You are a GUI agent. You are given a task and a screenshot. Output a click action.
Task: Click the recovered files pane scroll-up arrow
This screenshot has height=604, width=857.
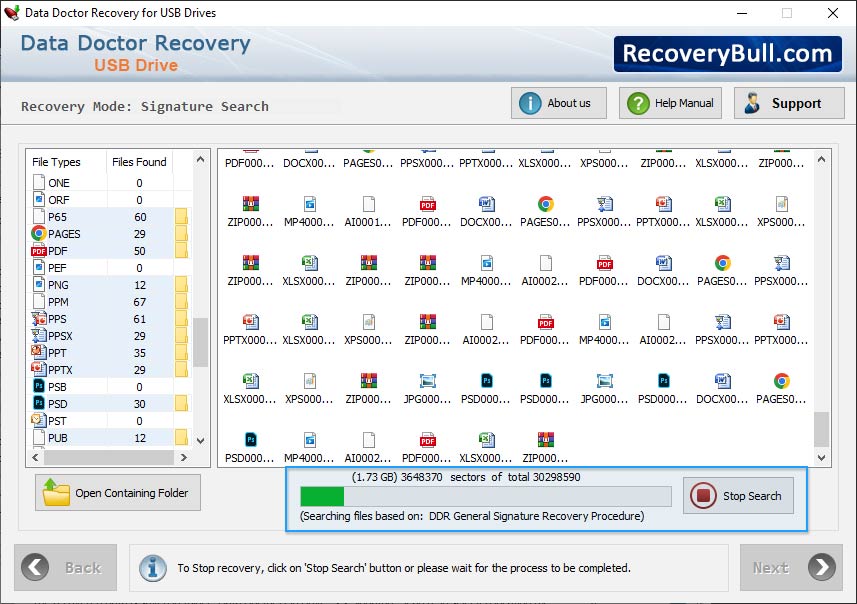821,160
